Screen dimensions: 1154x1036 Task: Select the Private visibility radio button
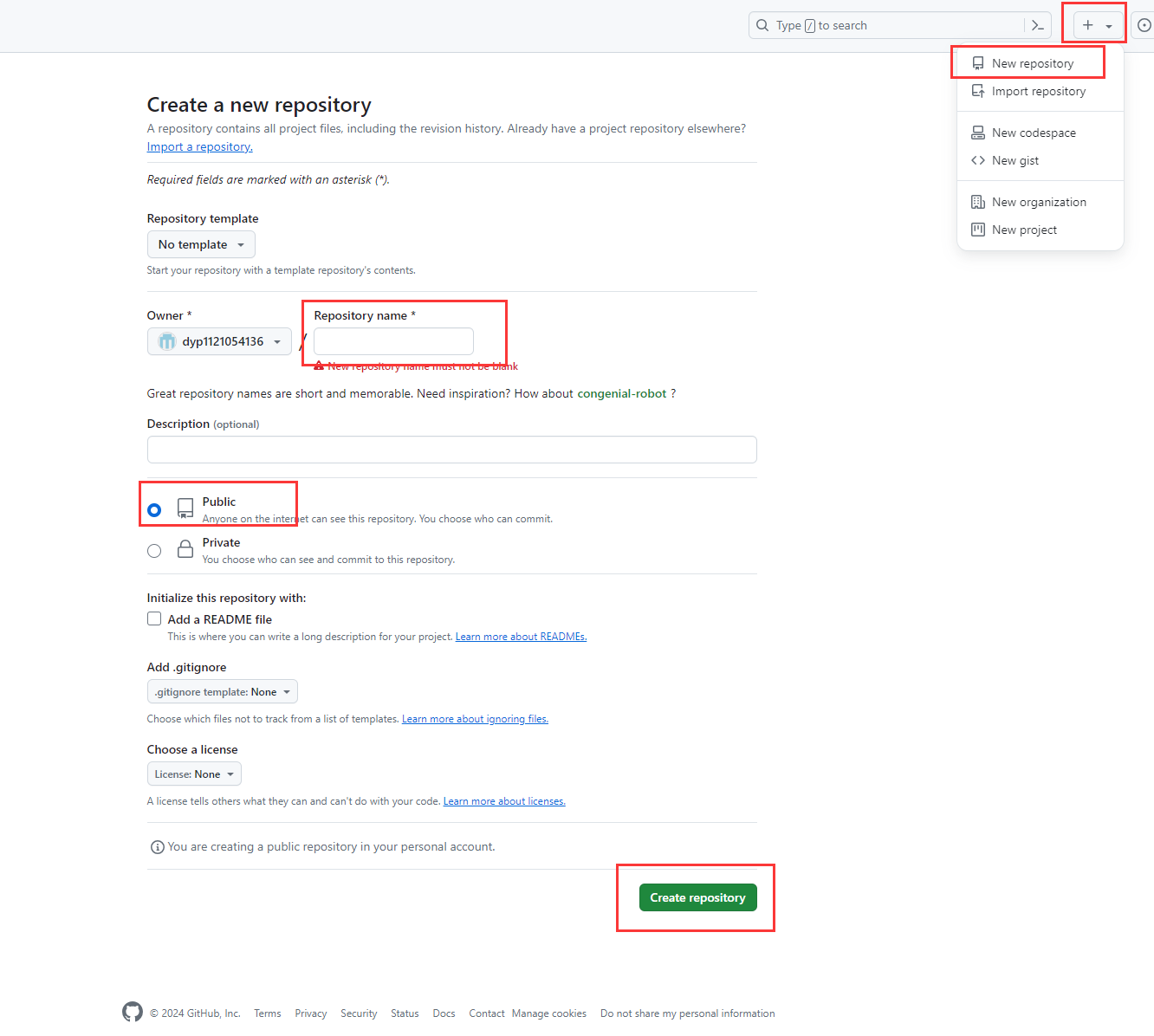154,551
